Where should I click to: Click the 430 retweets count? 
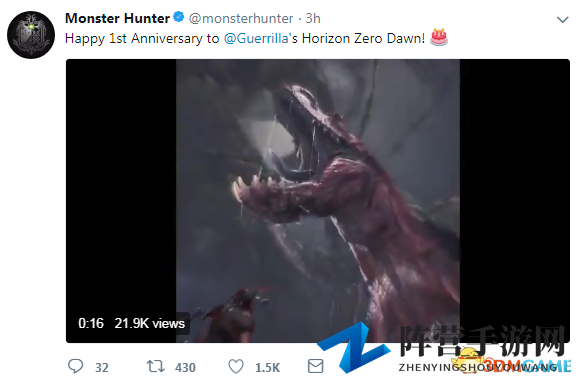[185, 368]
